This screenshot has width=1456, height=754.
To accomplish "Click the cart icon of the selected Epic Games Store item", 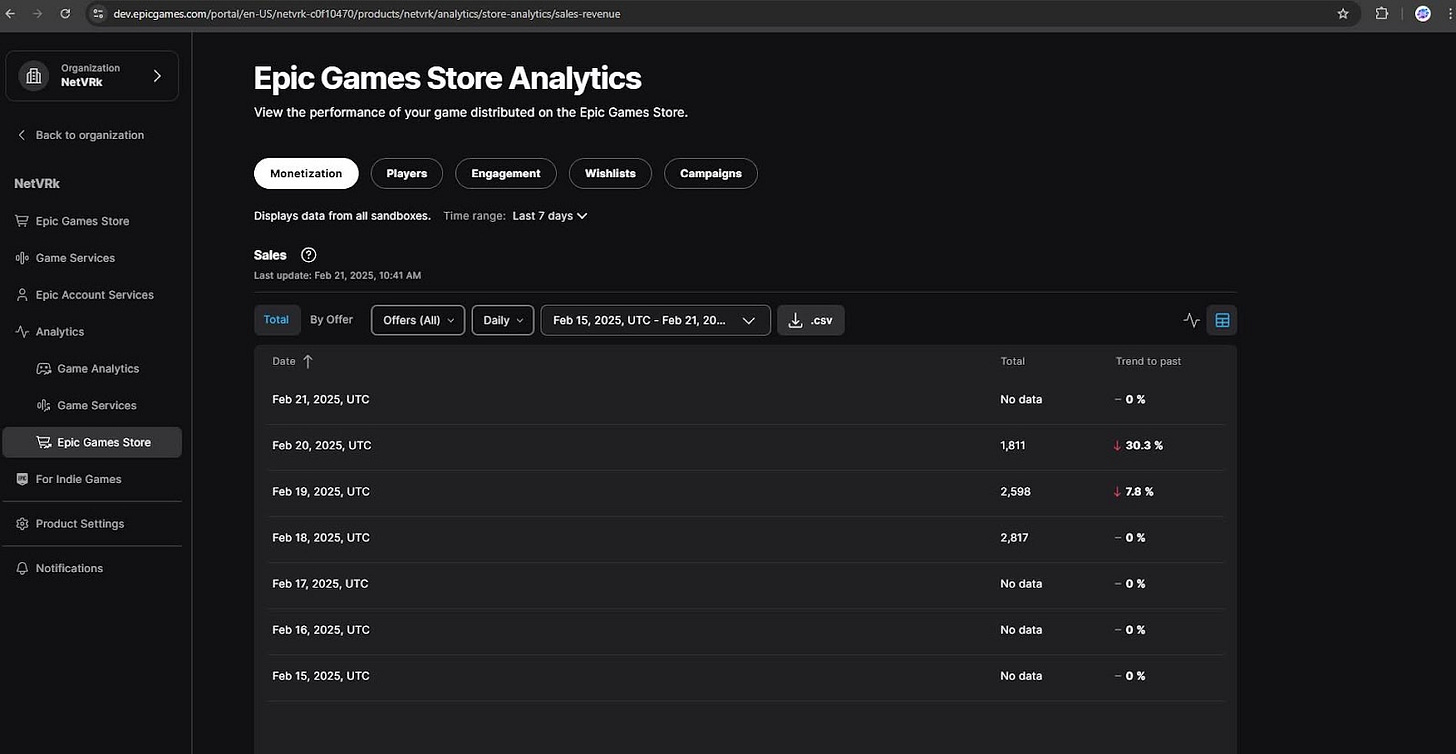I will 43,442.
